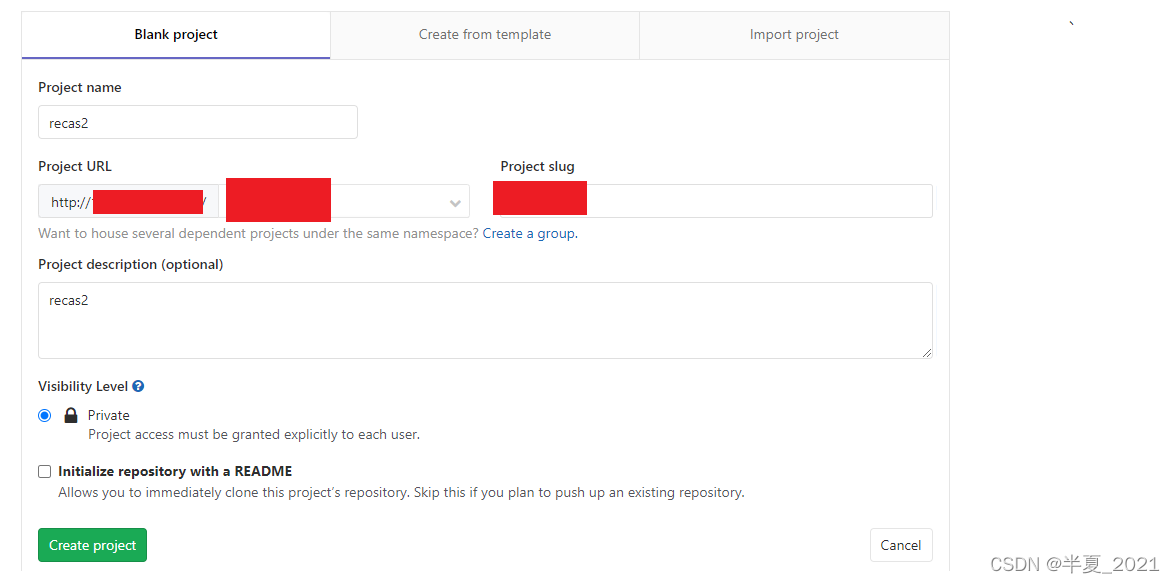Image resolution: width=1175 pixels, height=583 pixels.
Task: Click the Project name label
Action: click(x=79, y=88)
